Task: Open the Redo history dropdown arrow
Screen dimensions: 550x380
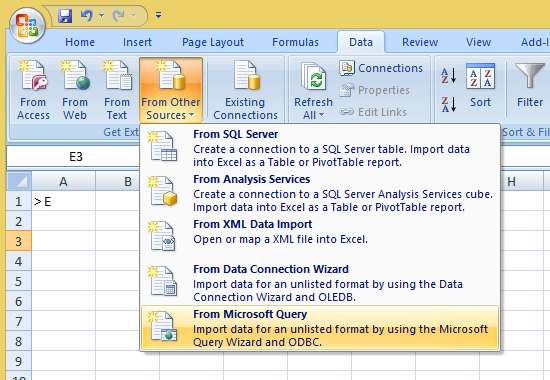Action: (133, 16)
